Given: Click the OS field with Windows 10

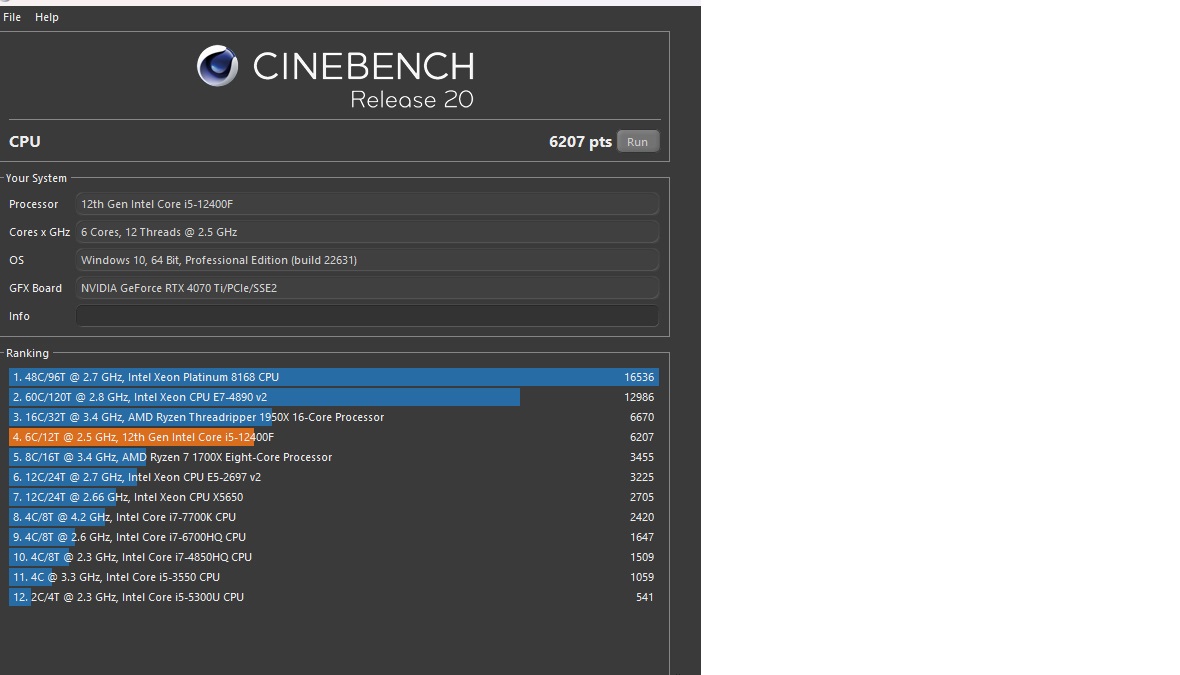Looking at the screenshot, I should tap(367, 260).
